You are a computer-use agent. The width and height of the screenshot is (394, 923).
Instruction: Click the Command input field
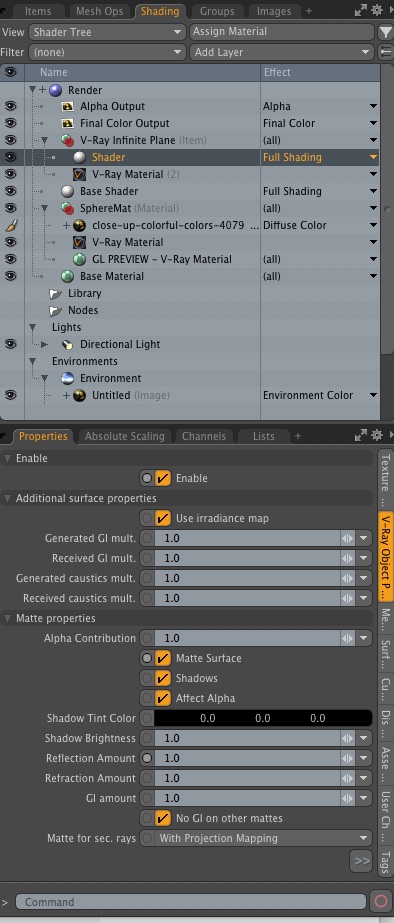191,902
